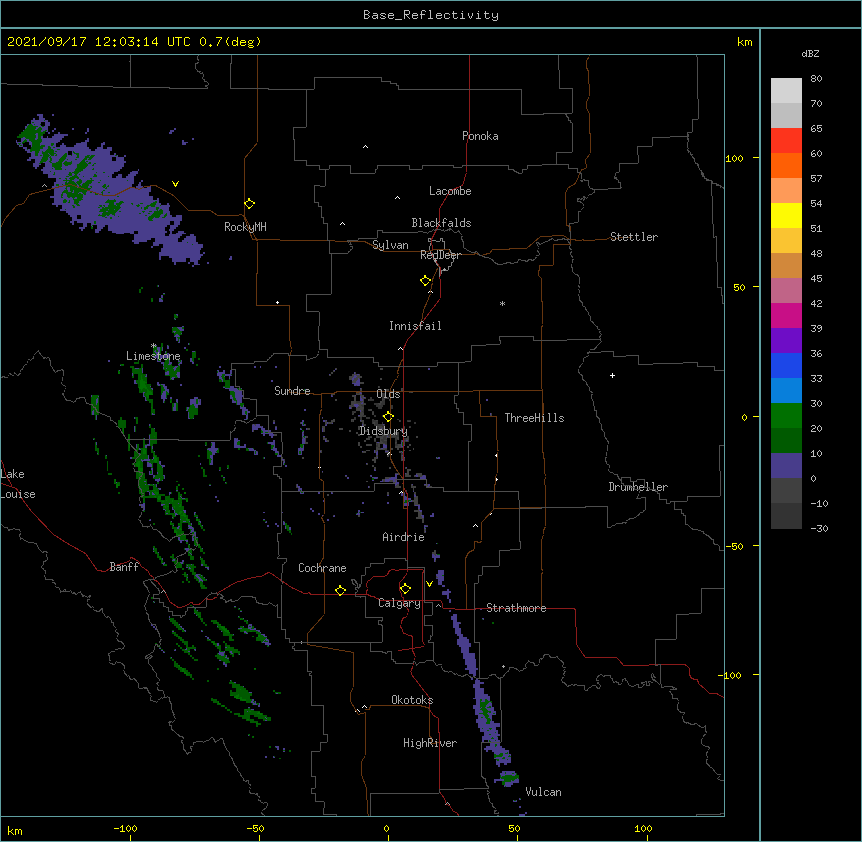Click the Sylvan city label
This screenshot has height=842, width=862.
pyautogui.click(x=390, y=245)
